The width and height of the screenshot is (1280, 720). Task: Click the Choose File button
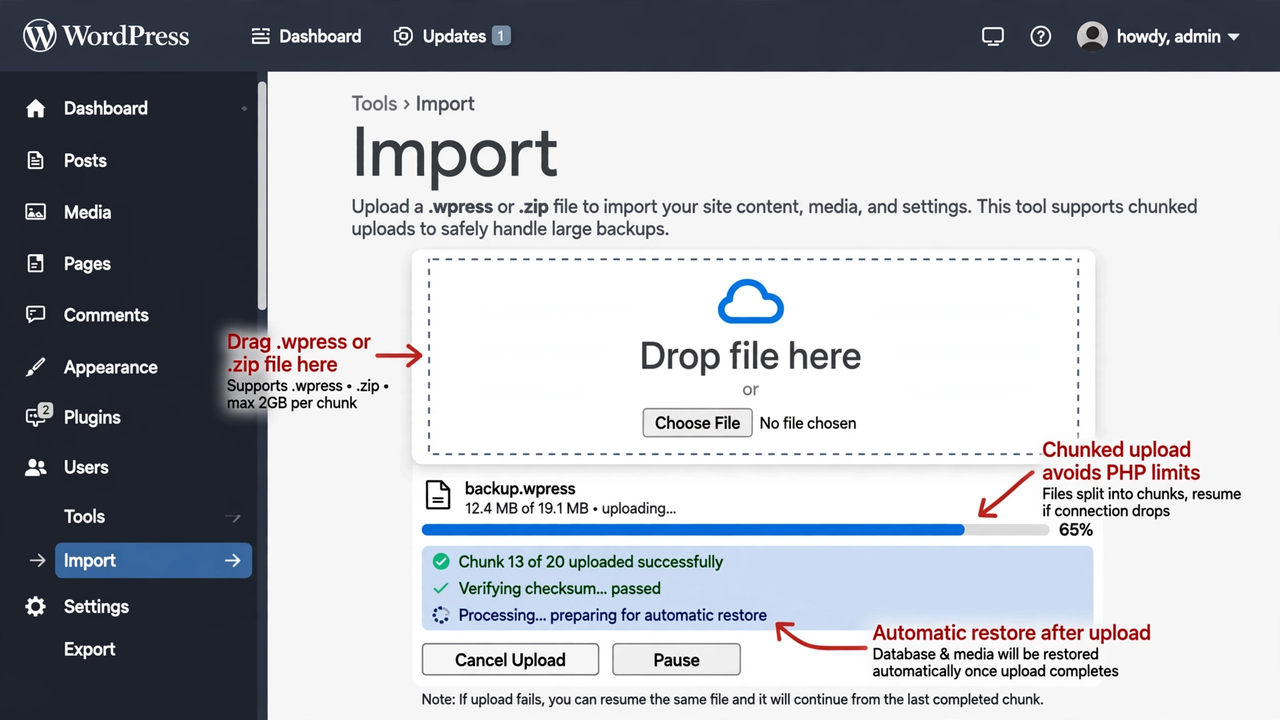click(x=697, y=423)
